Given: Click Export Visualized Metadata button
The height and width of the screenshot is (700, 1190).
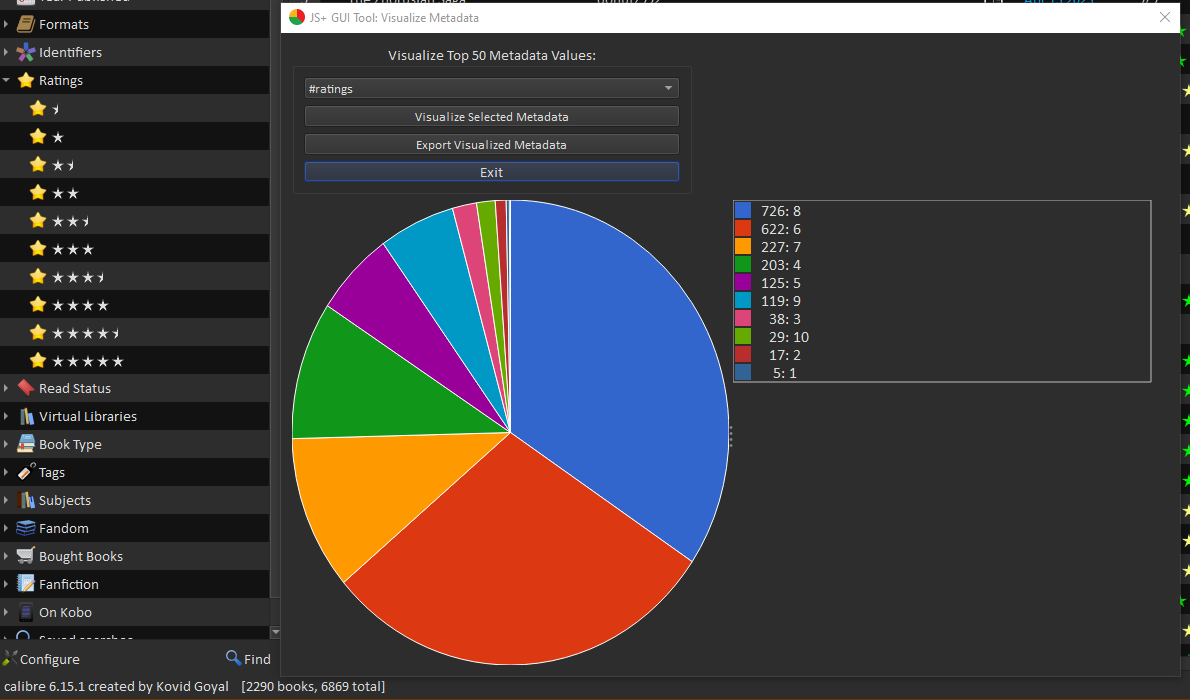Looking at the screenshot, I should click(491, 144).
